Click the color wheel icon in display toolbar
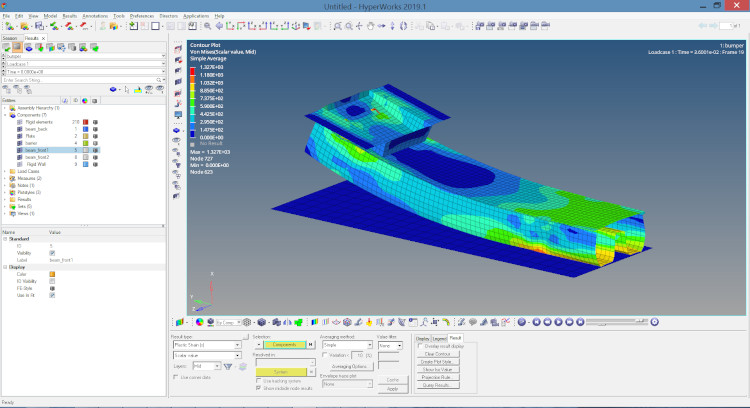The height and width of the screenshot is (408, 750). tap(198, 322)
